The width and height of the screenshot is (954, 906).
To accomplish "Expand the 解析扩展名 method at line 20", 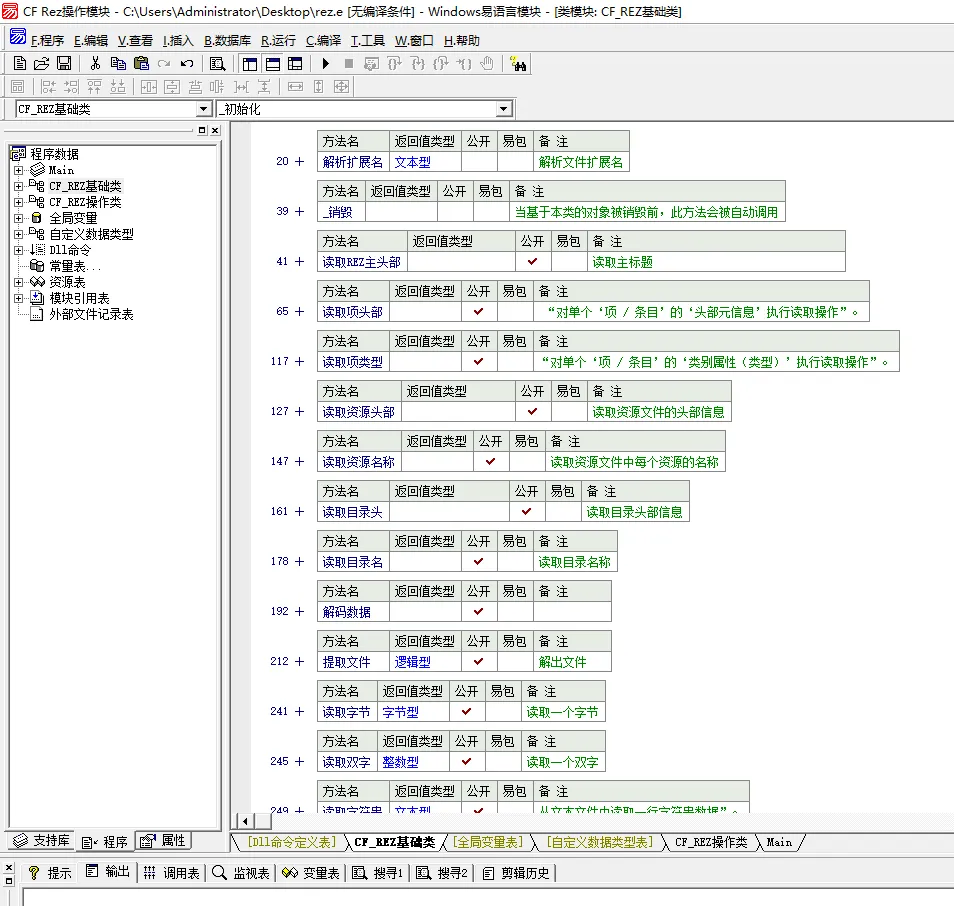I will coord(299,162).
